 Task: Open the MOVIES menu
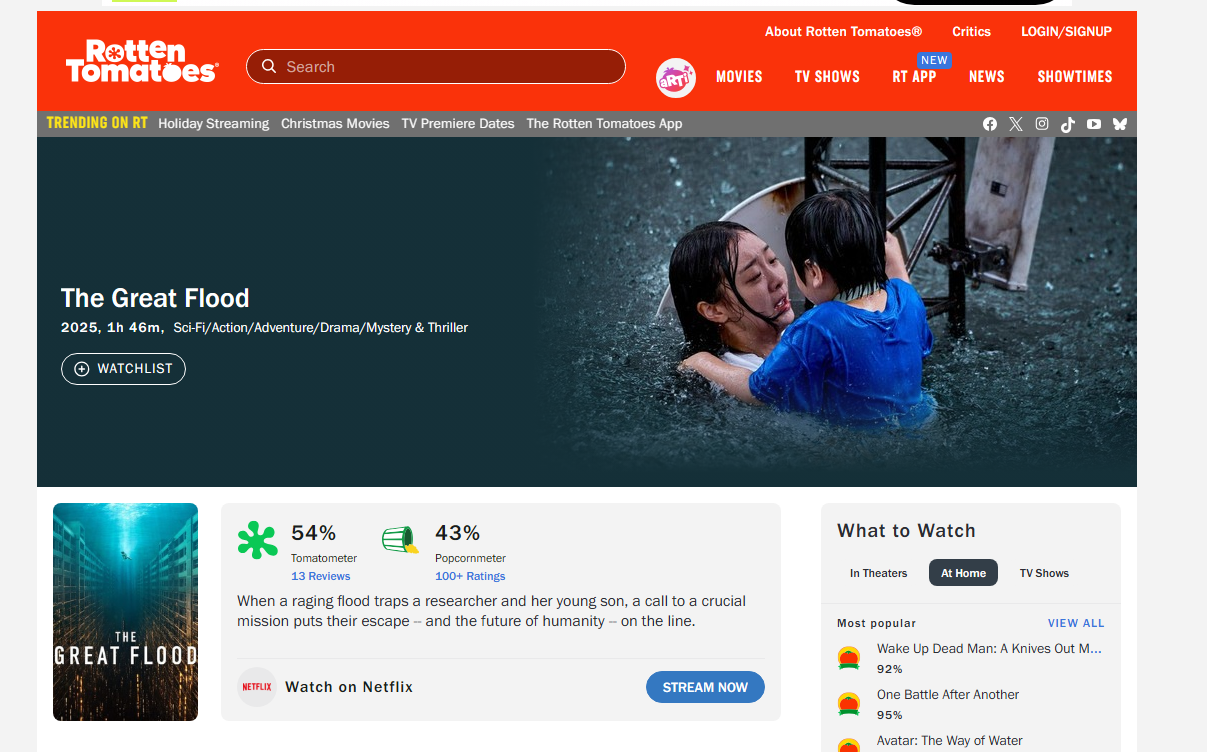tap(739, 77)
